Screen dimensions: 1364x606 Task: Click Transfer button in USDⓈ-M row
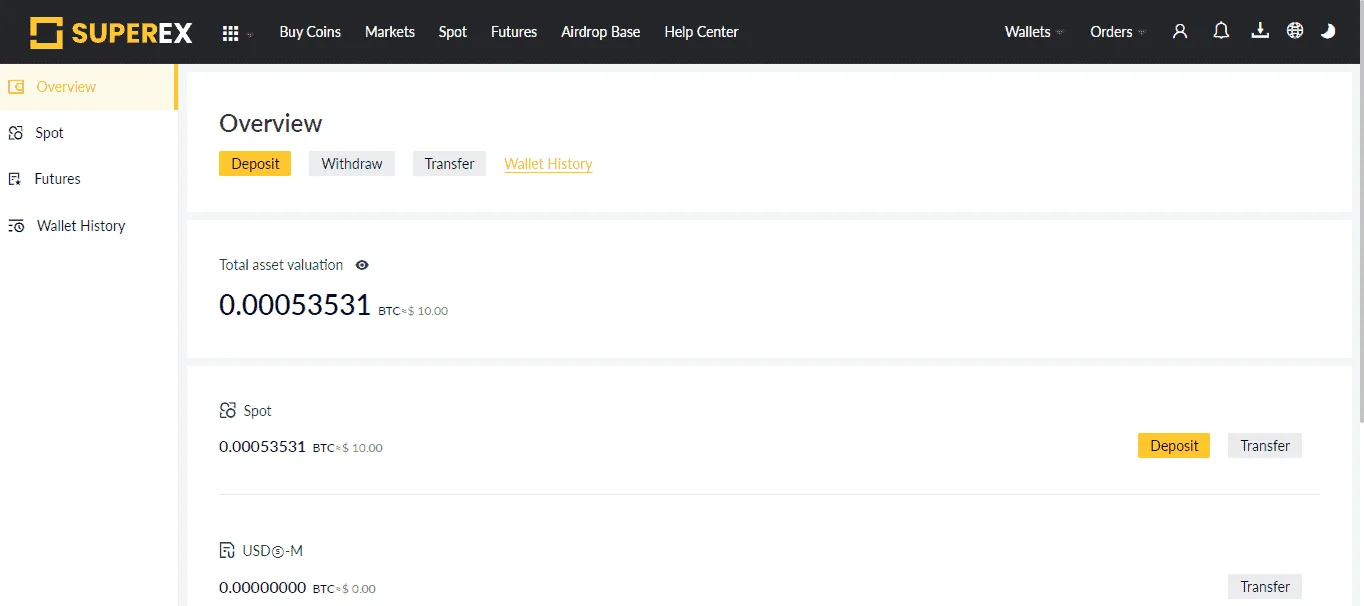[1265, 587]
